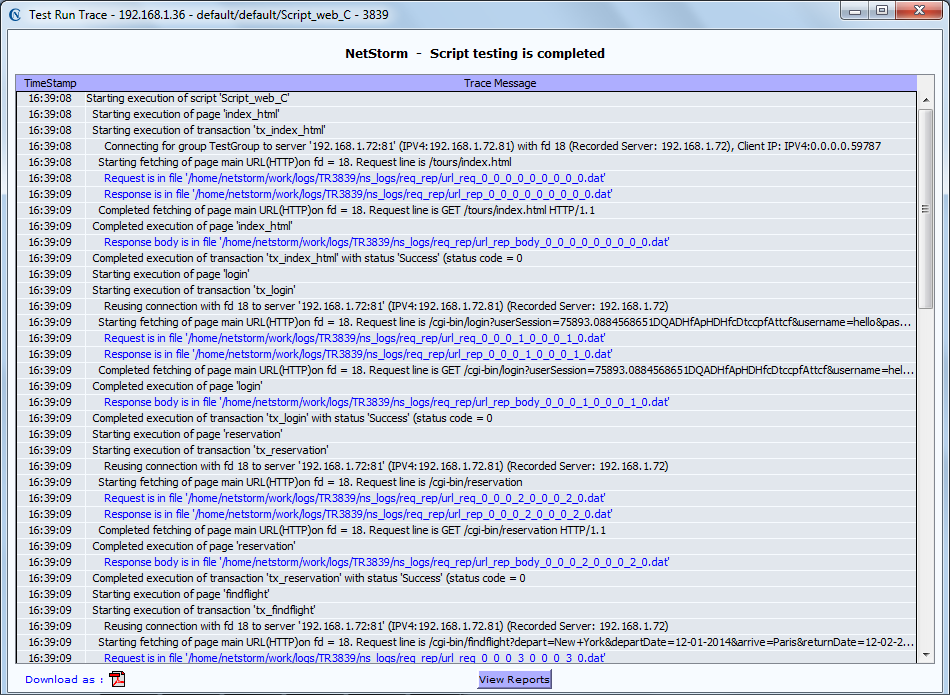Select row "Starting execution of page 'findflight'"

pos(467,594)
